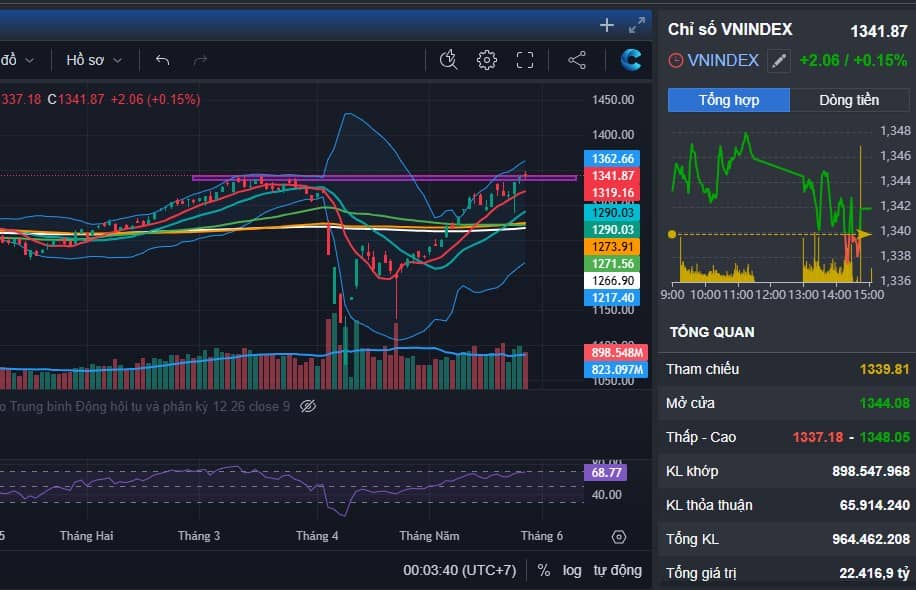Enter fullscreen chart mode
The width and height of the screenshot is (916, 590).
coord(525,60)
